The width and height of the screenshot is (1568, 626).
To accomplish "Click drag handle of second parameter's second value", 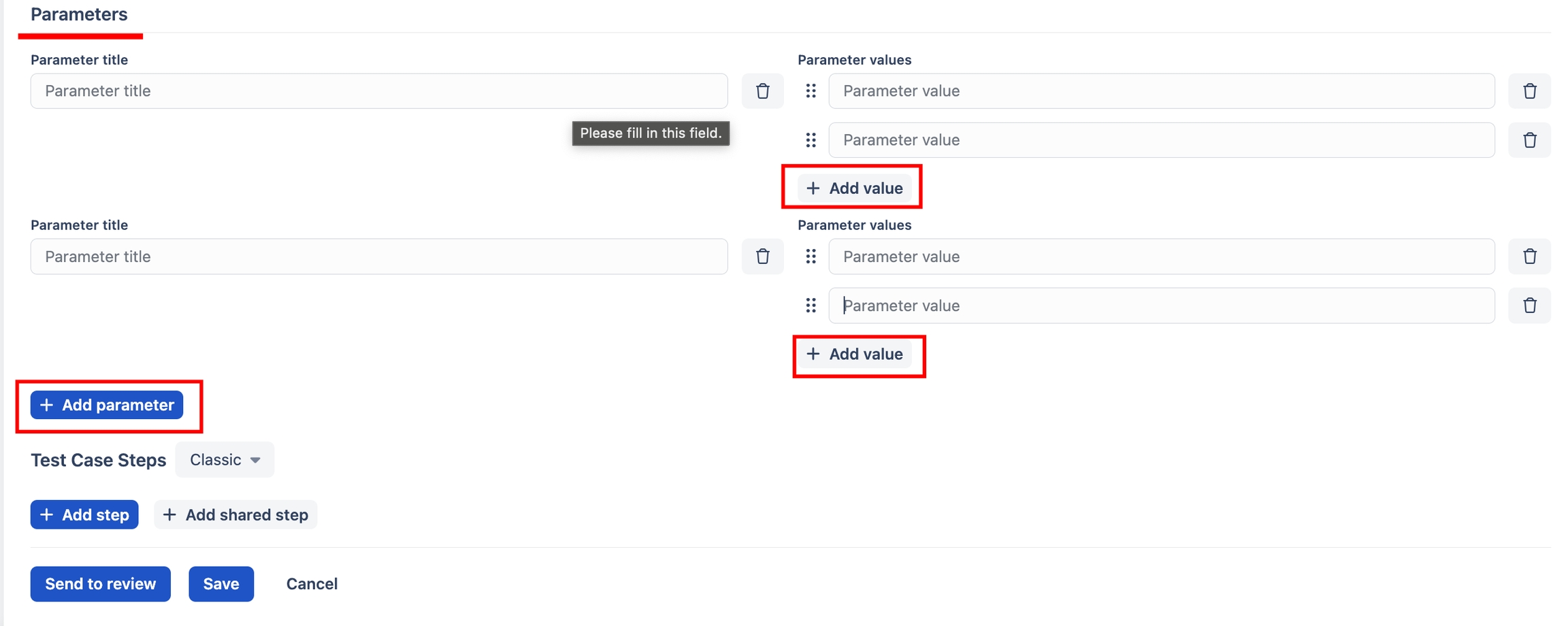I will [811, 306].
